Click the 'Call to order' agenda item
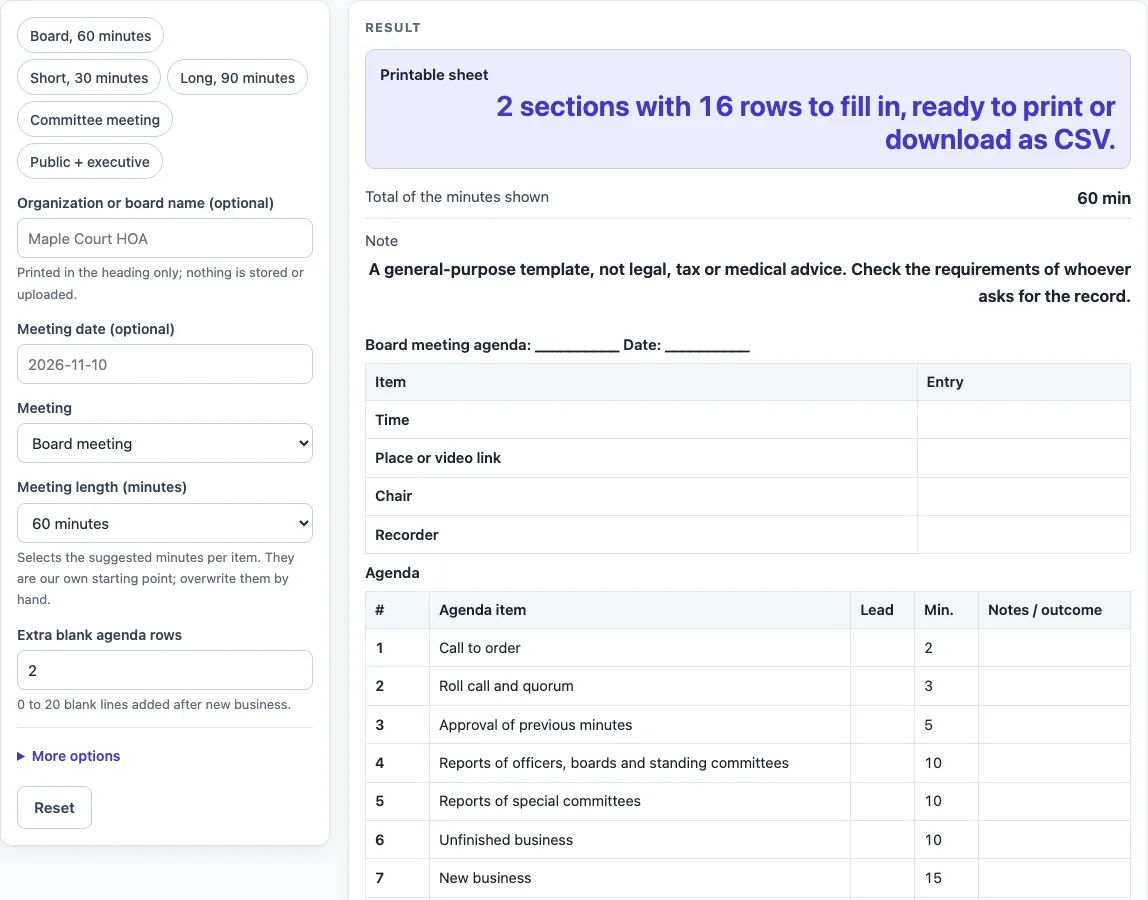 click(x=480, y=648)
